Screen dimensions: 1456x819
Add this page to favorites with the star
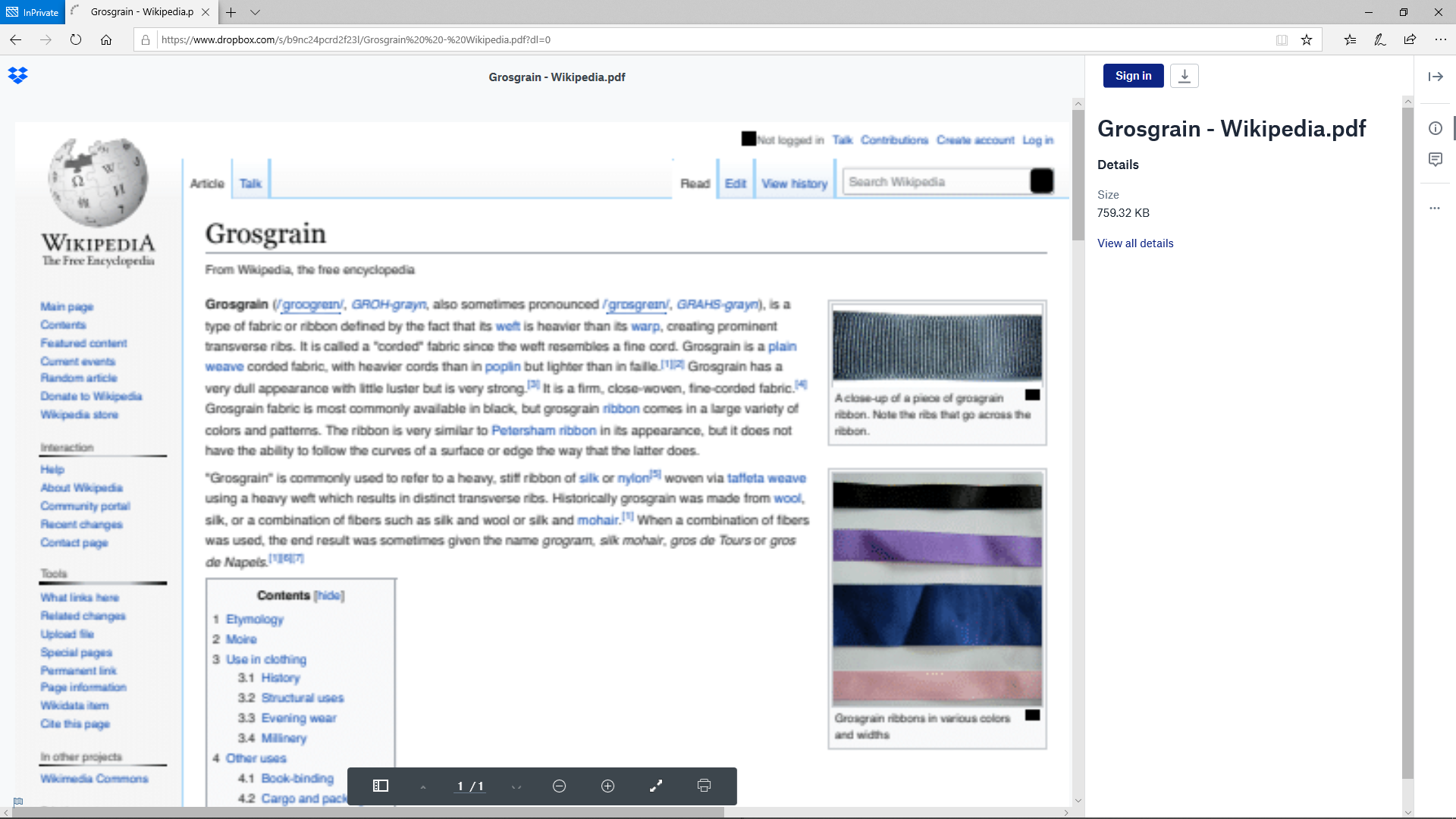tap(1307, 39)
